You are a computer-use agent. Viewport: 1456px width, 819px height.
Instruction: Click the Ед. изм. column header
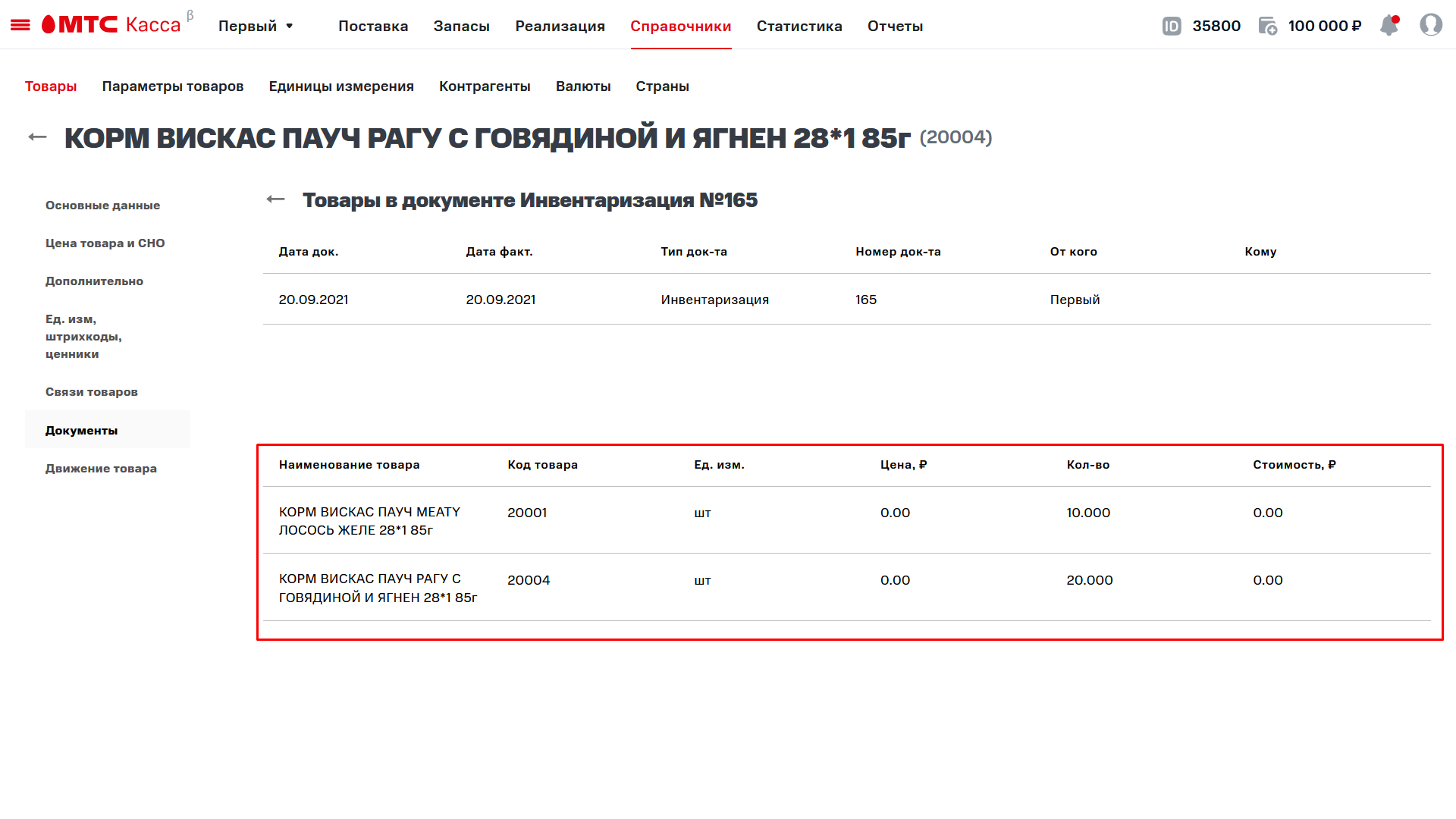[720, 465]
